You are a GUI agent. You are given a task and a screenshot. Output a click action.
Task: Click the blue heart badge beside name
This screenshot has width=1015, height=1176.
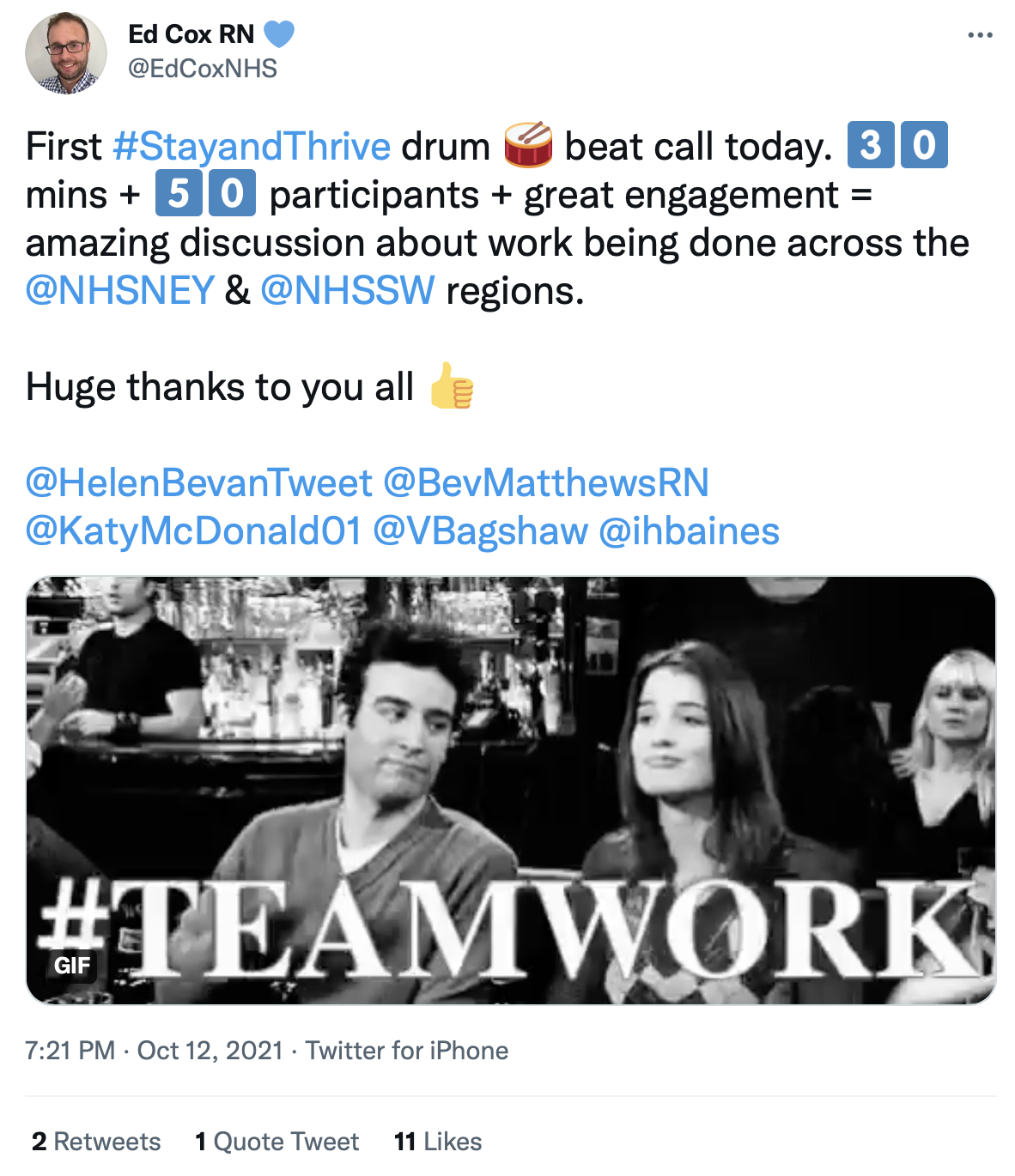[x=279, y=34]
